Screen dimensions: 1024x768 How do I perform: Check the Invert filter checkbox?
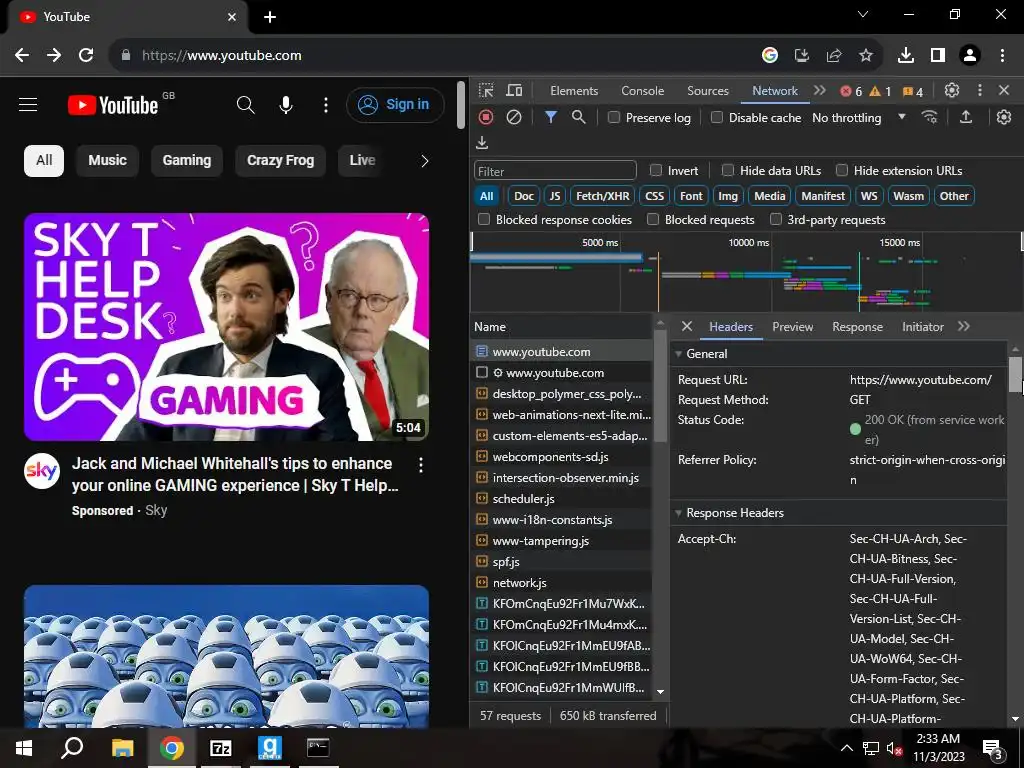[656, 170]
